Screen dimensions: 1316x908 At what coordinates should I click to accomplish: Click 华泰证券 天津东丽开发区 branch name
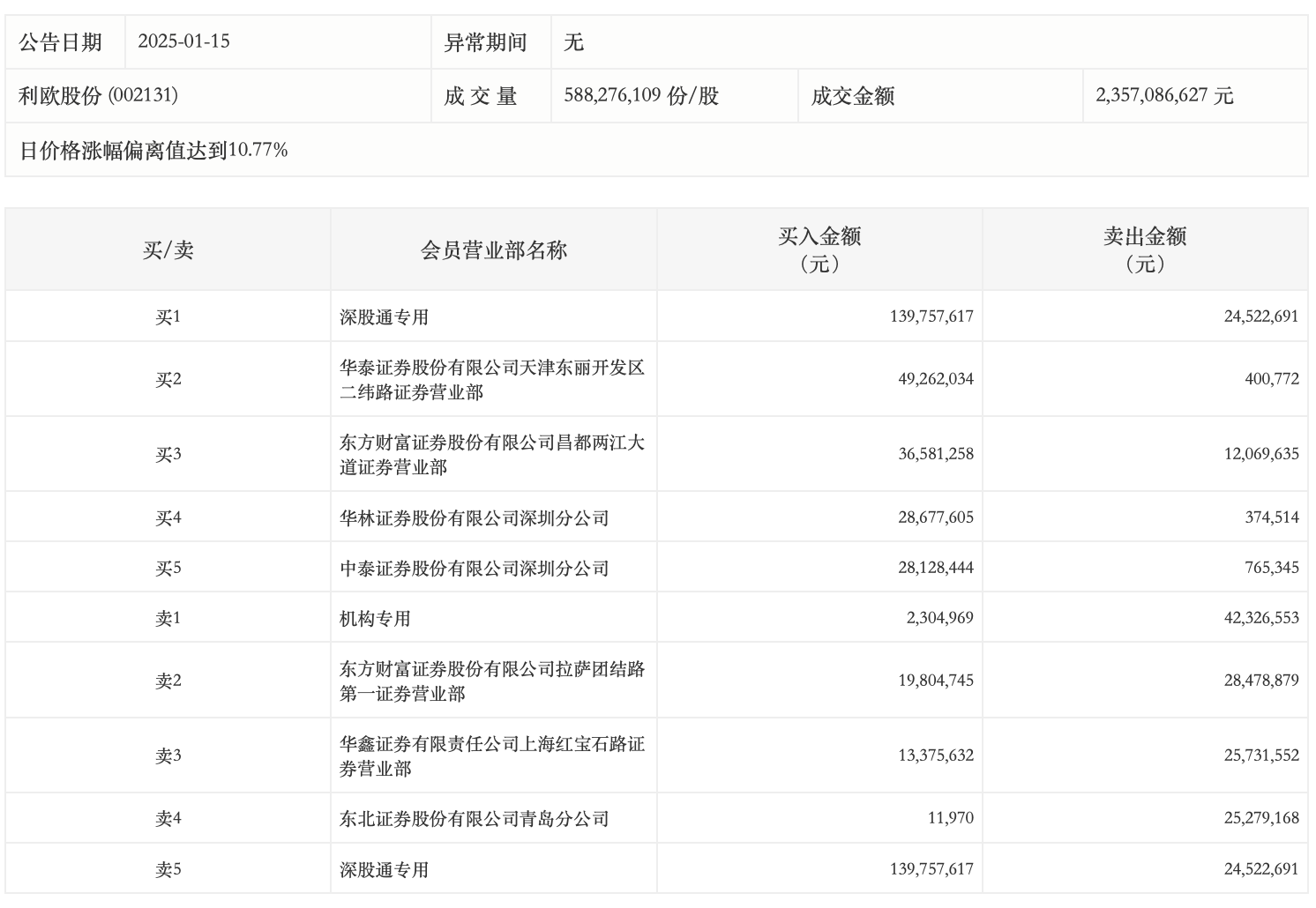click(x=492, y=379)
